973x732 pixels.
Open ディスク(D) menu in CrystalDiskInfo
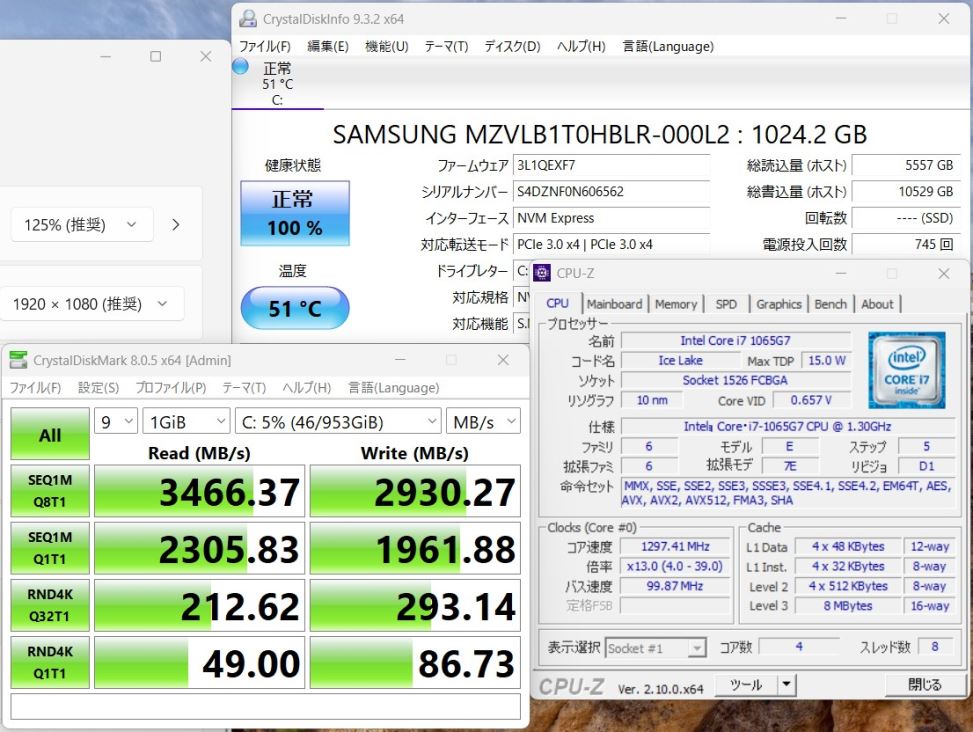513,47
